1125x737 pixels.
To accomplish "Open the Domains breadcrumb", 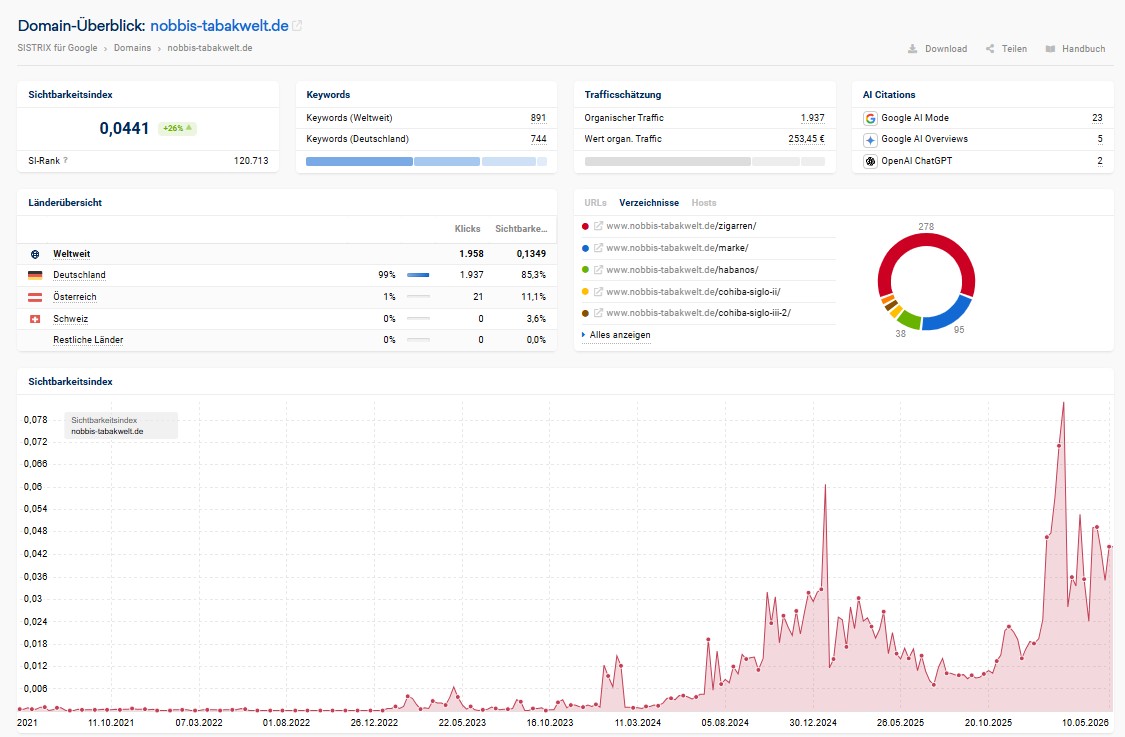I will (x=133, y=48).
